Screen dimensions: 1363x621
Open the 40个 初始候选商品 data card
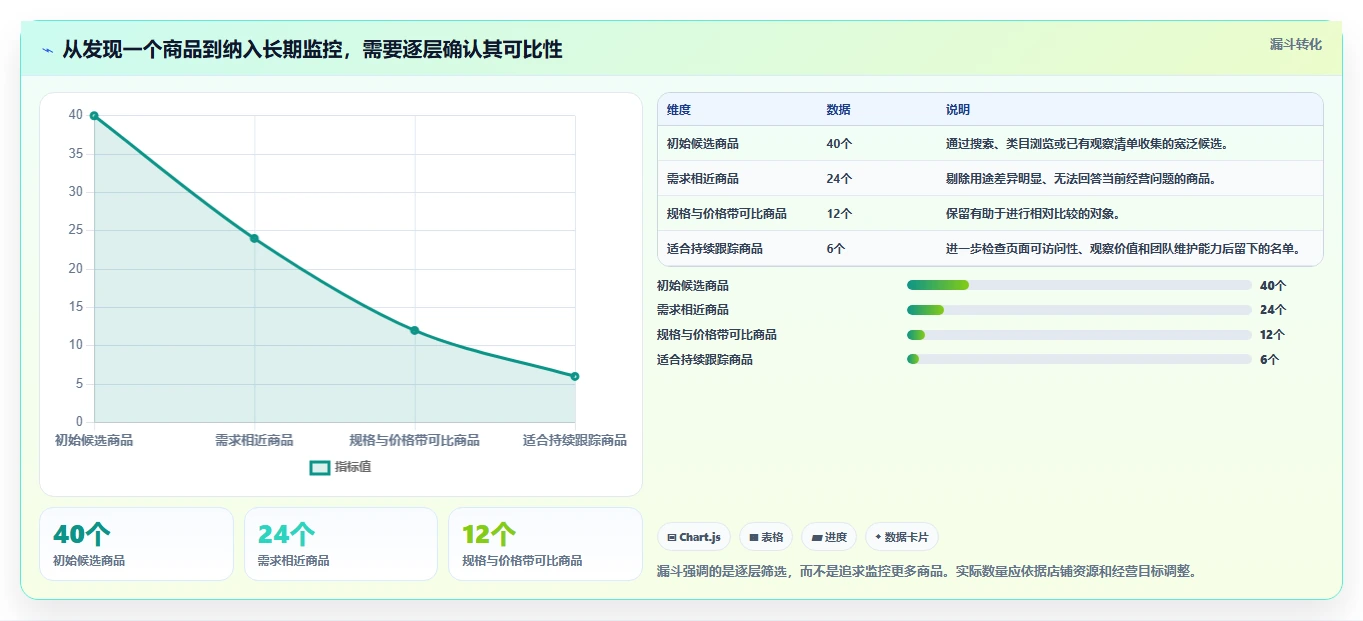click(x=136, y=544)
